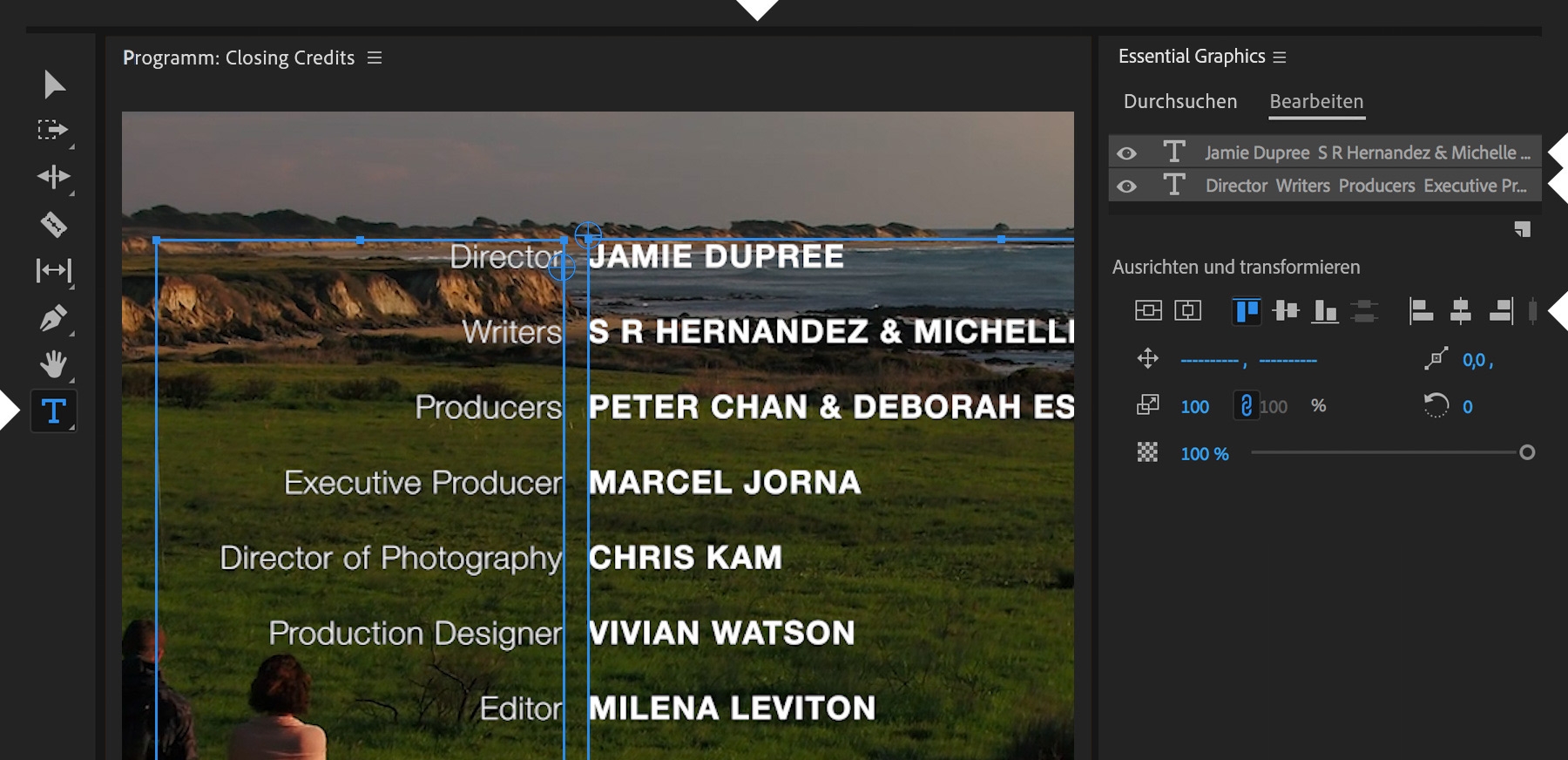Select the Selection arrow tool
Image resolution: width=1568 pixels, height=760 pixels.
pos(54,85)
